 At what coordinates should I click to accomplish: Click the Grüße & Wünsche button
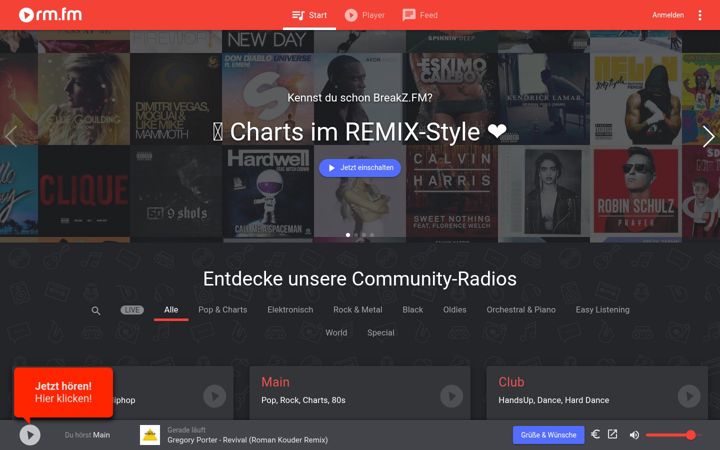pos(548,435)
